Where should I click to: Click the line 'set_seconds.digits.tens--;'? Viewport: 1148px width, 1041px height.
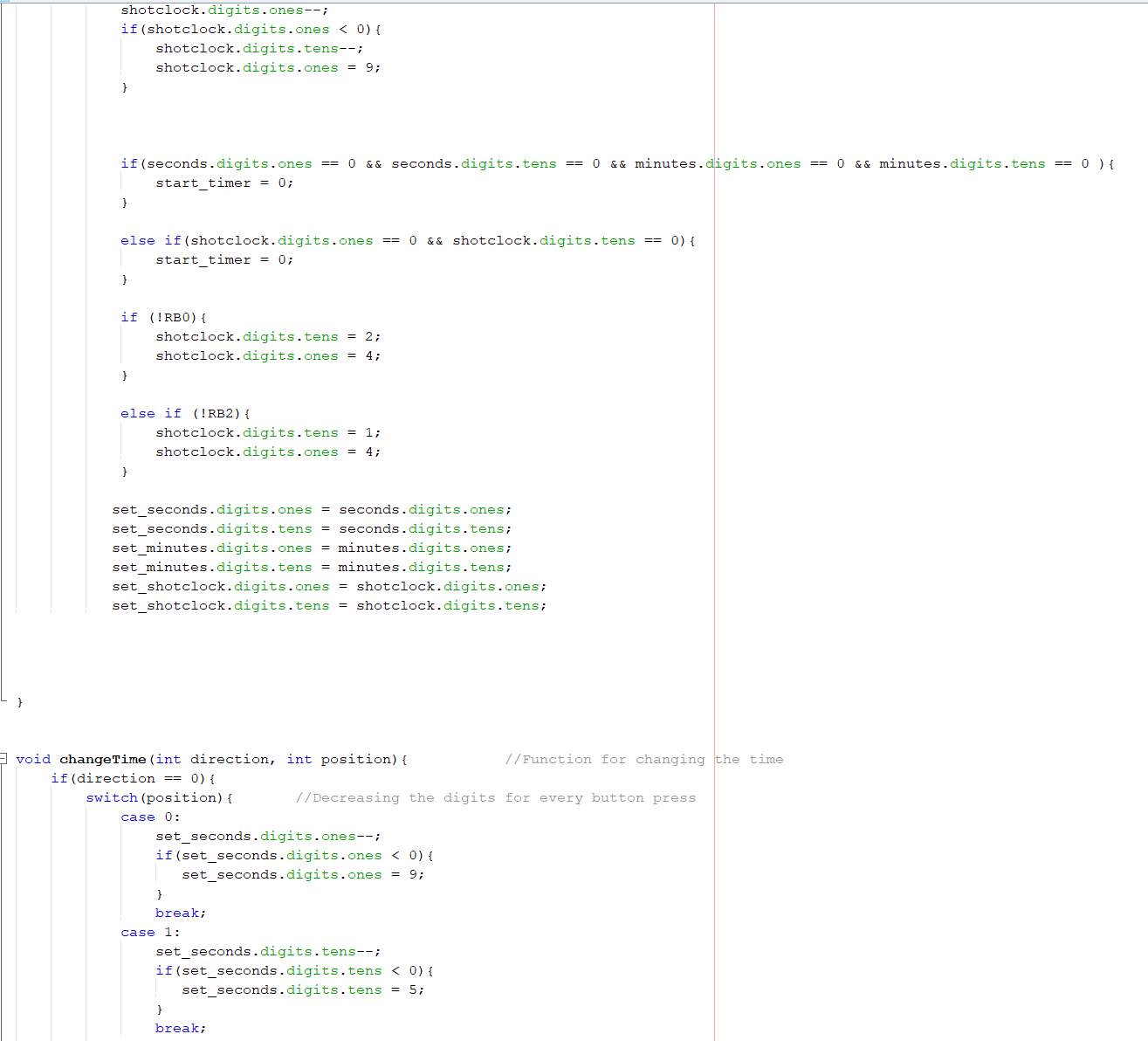(268, 952)
